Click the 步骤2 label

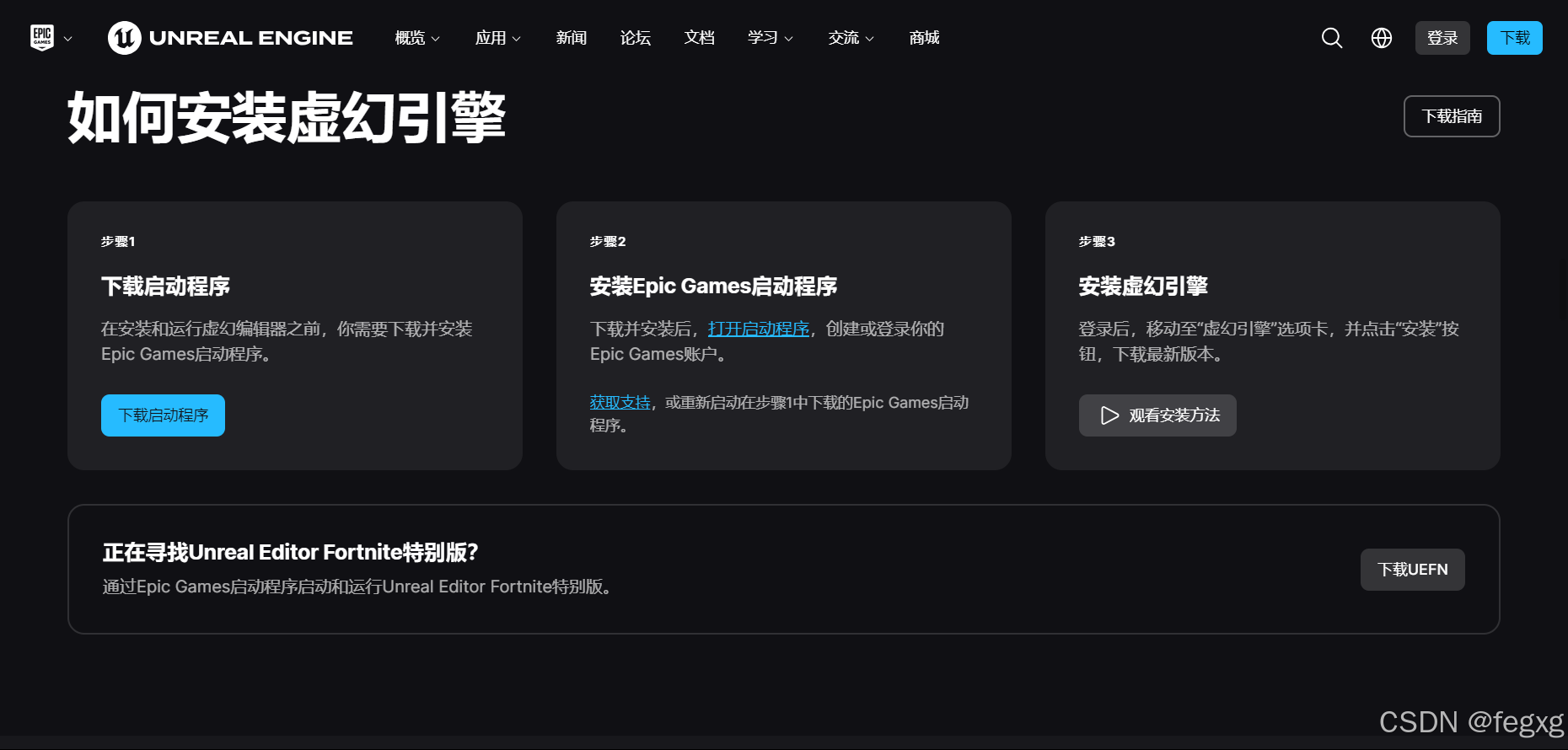608,242
